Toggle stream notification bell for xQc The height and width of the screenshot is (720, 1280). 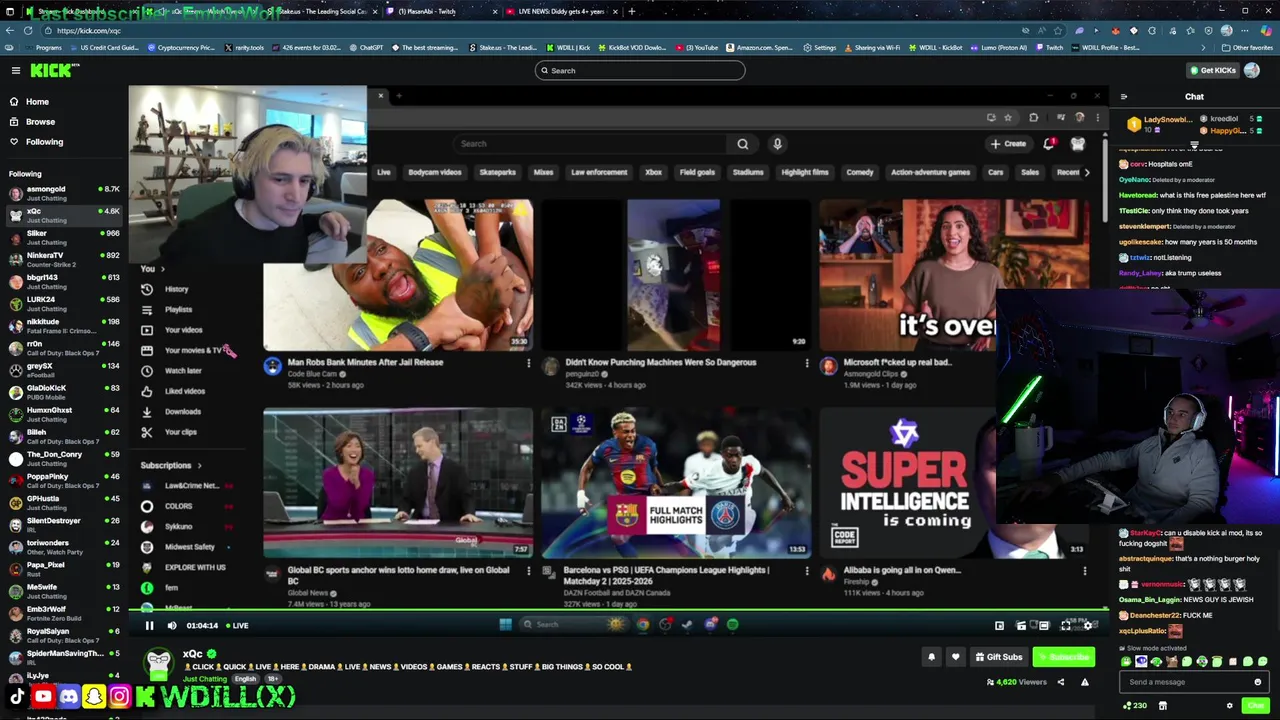click(x=931, y=657)
